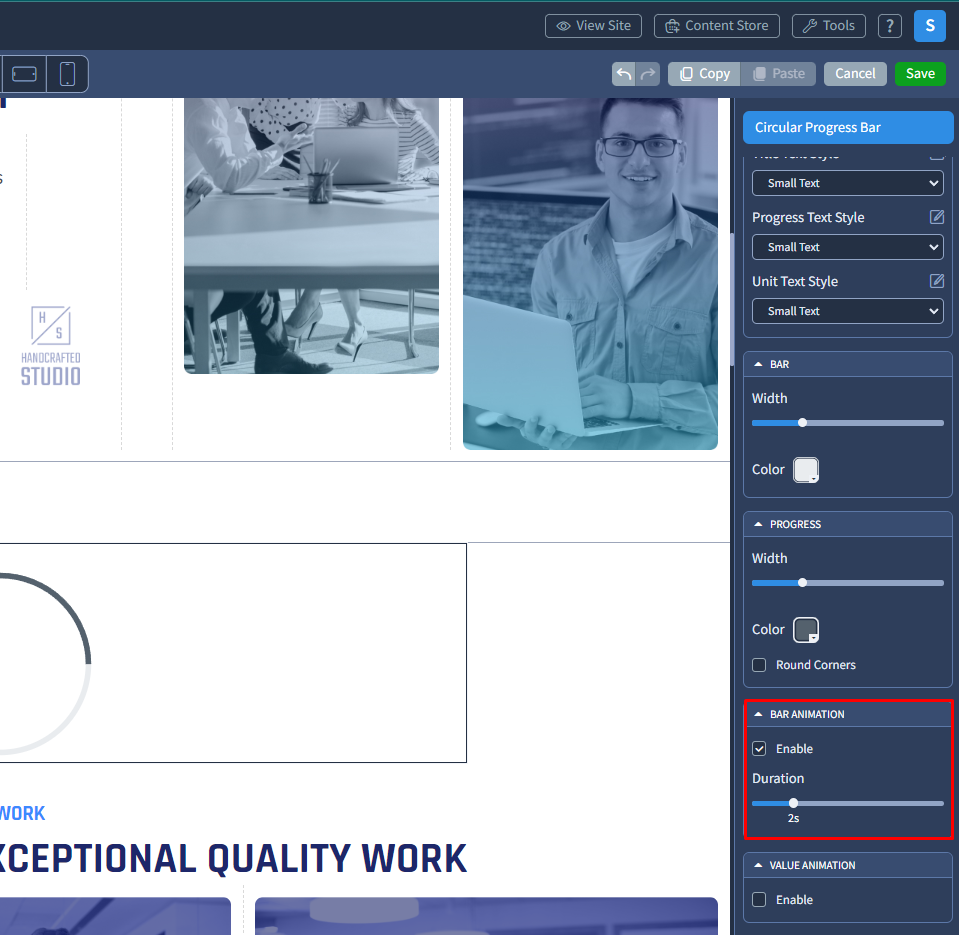Switch to tablet landscape preview icon

pyautogui.click(x=24, y=74)
